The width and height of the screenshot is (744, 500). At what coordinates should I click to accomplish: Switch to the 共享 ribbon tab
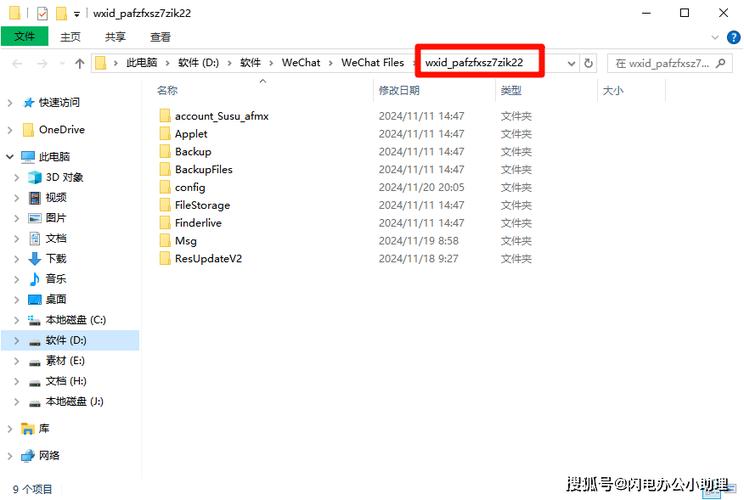coord(115,37)
